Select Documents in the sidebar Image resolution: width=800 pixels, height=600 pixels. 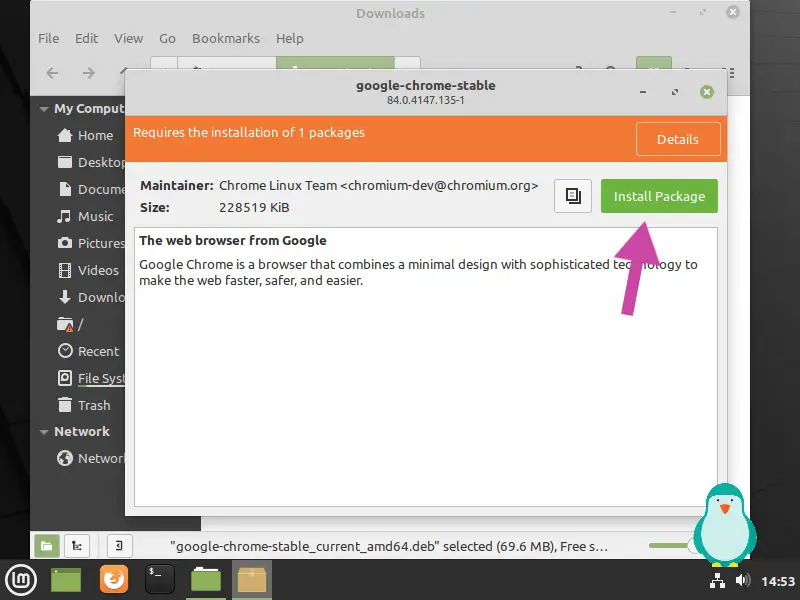tap(90, 189)
